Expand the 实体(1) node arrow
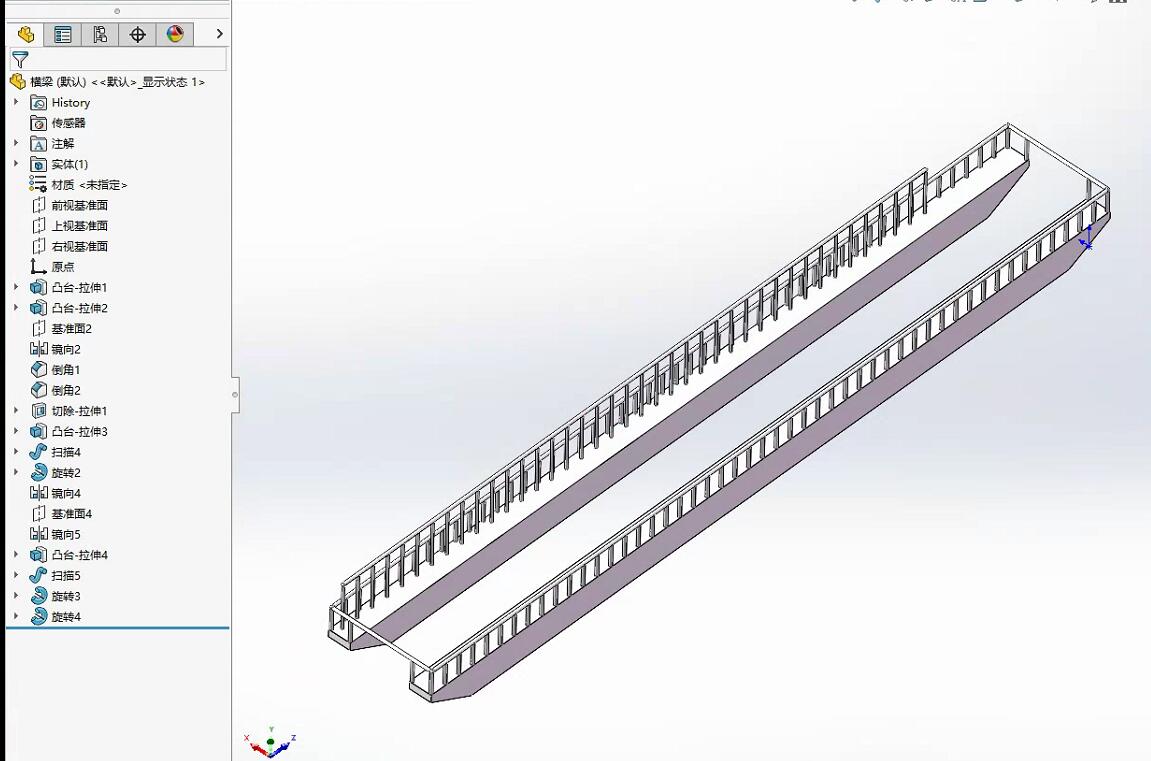Image resolution: width=1151 pixels, height=761 pixels. pos(16,164)
